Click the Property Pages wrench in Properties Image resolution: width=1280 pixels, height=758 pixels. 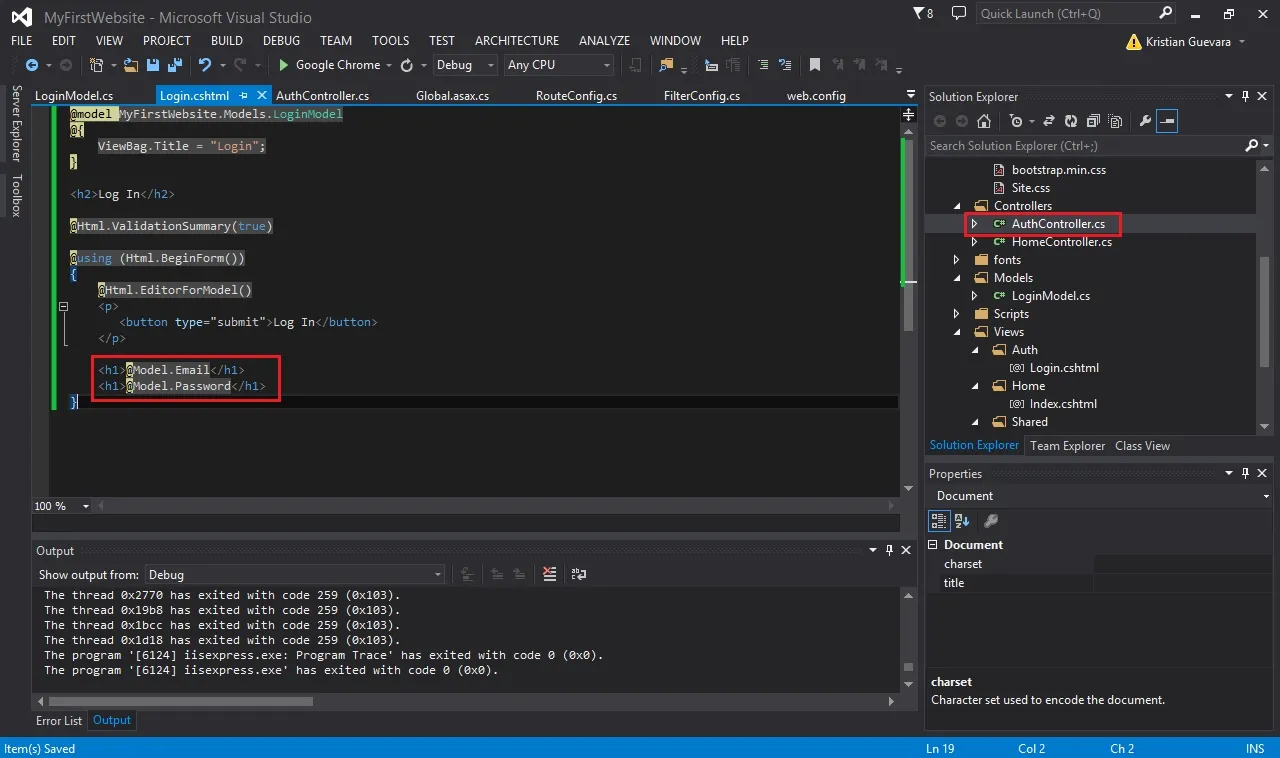tap(991, 520)
